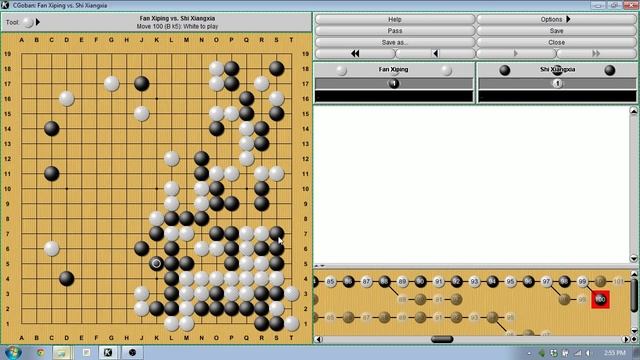Select move 85 in game tree main line
This screenshot has width=640, height=360.
coord(330,282)
